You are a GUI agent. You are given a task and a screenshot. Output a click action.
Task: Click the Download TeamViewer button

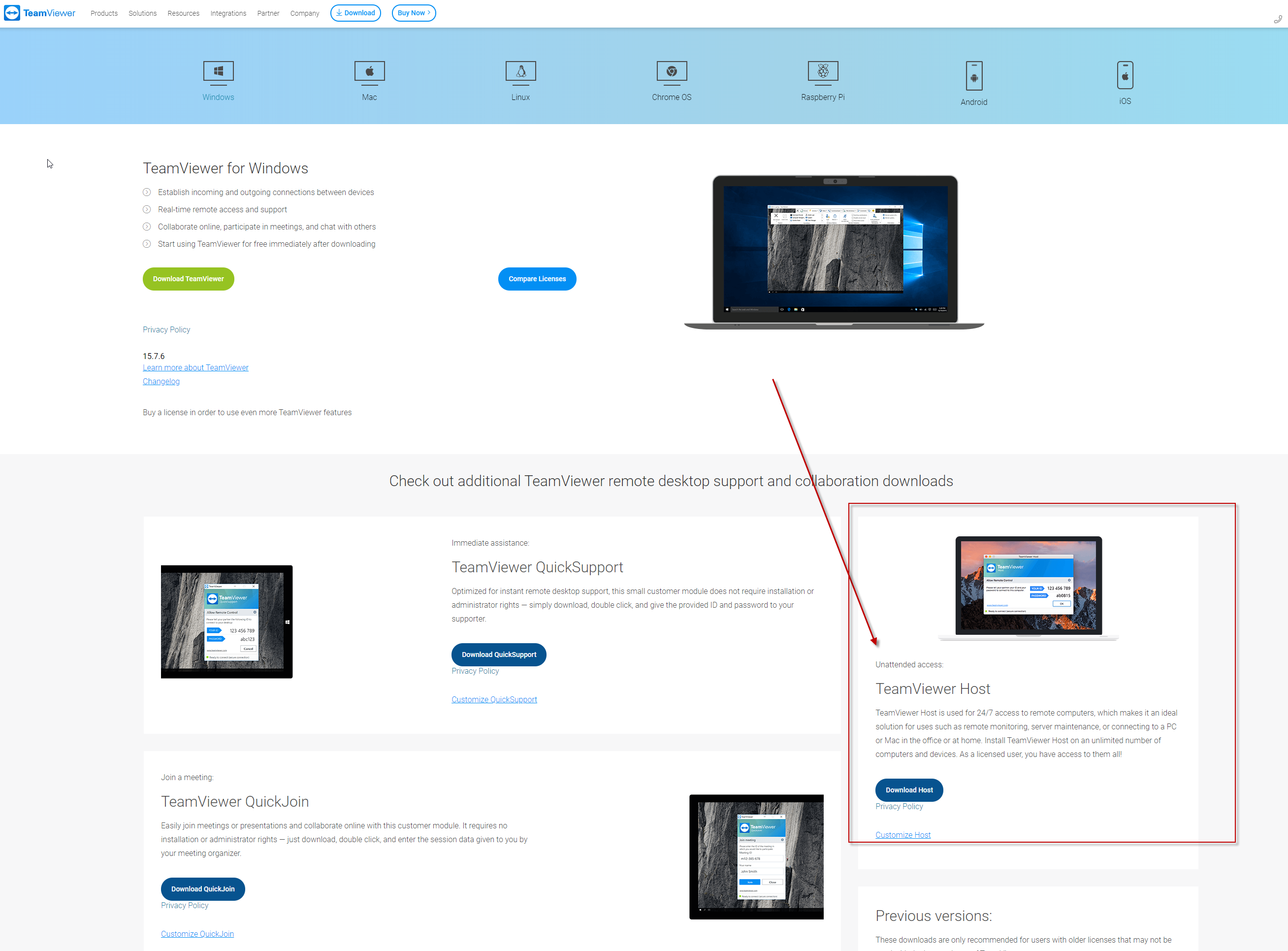coord(188,278)
